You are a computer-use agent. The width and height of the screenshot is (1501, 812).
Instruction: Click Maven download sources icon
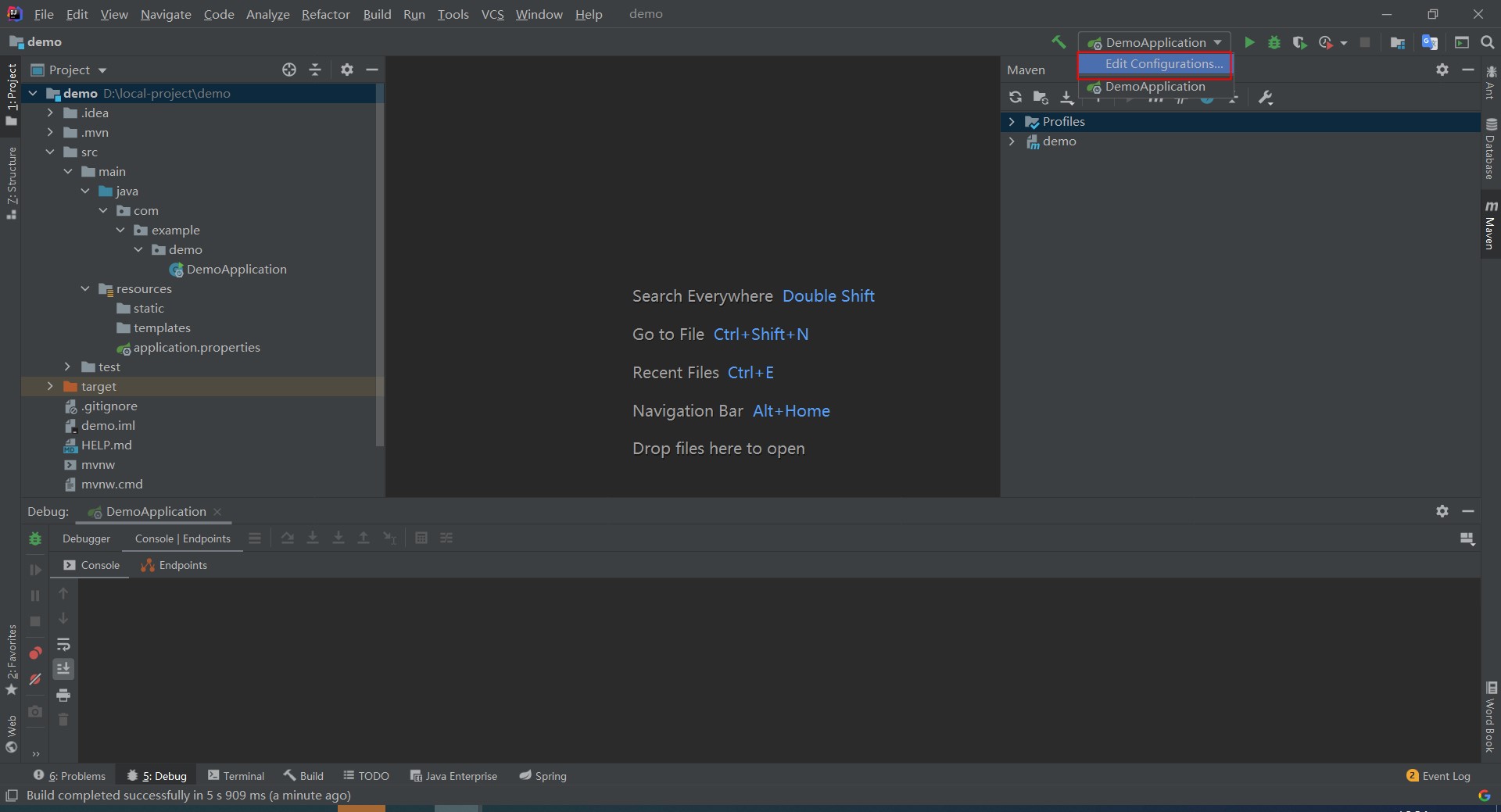pos(1067,97)
